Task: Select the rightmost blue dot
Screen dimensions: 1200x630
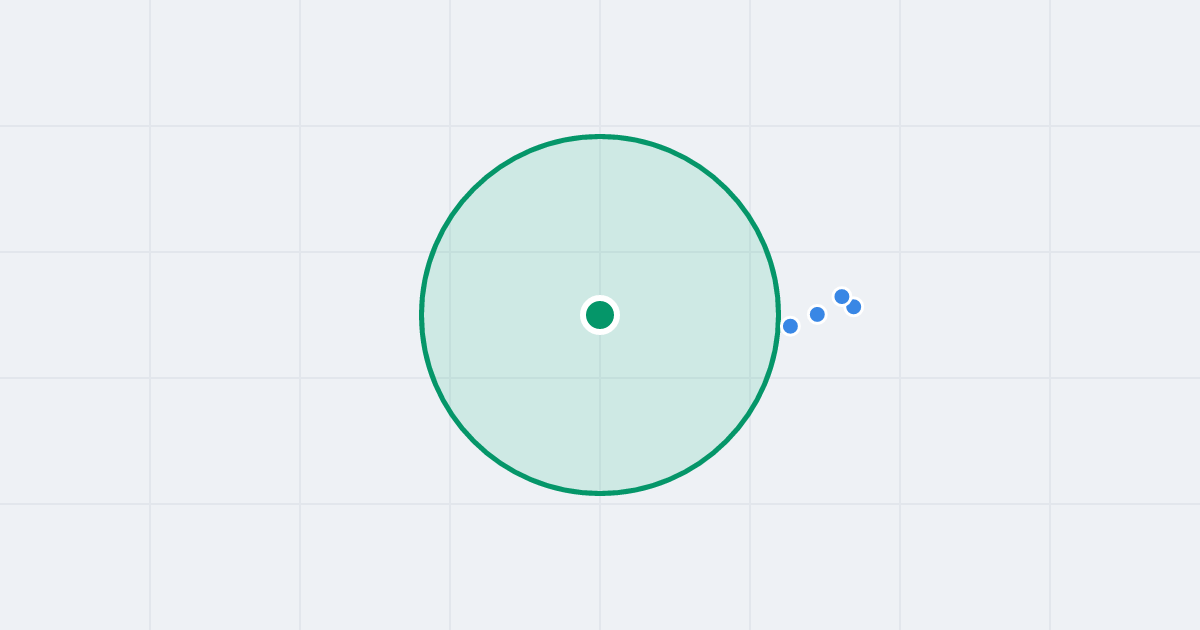Action: [x=854, y=307]
